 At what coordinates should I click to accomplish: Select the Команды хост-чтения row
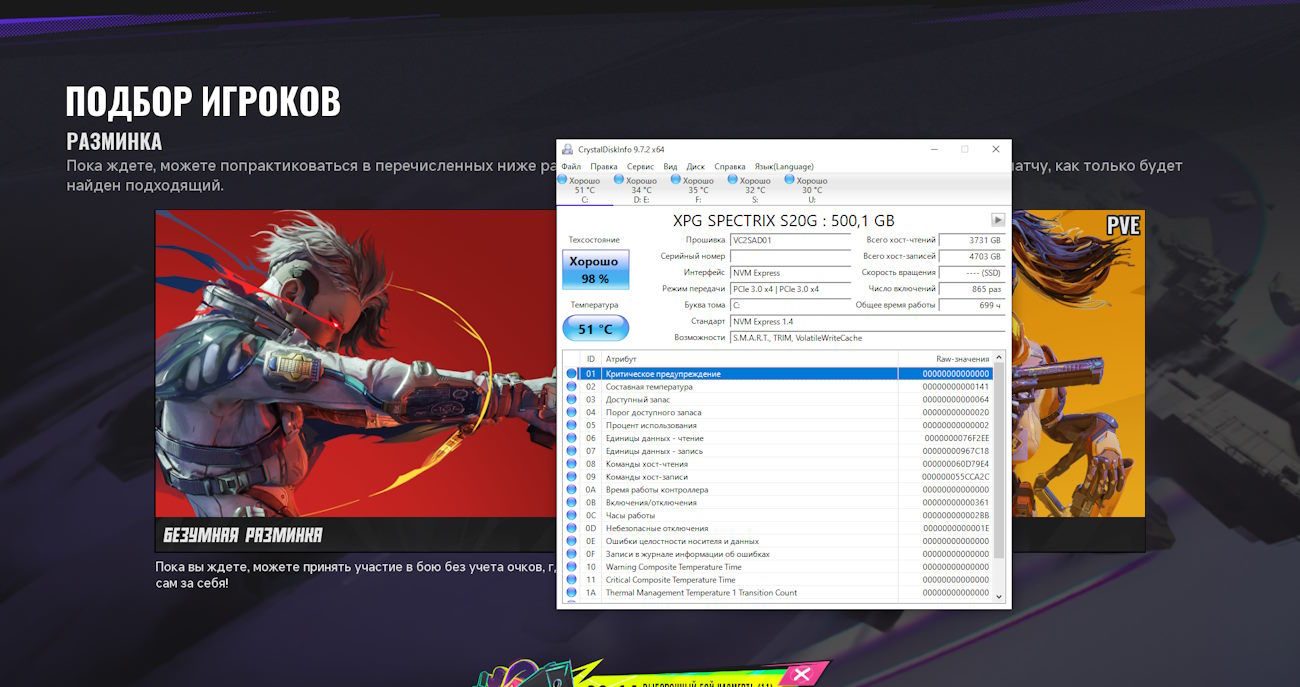(x=777, y=464)
